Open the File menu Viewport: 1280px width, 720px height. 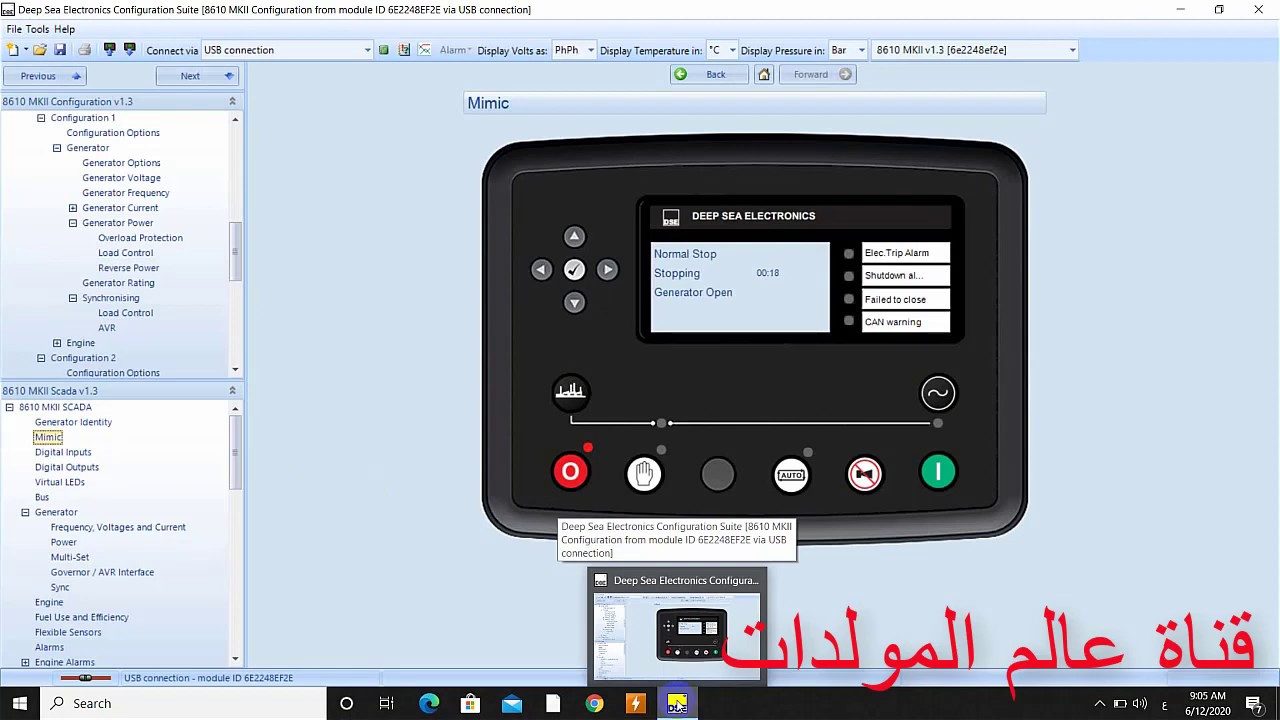tap(14, 29)
